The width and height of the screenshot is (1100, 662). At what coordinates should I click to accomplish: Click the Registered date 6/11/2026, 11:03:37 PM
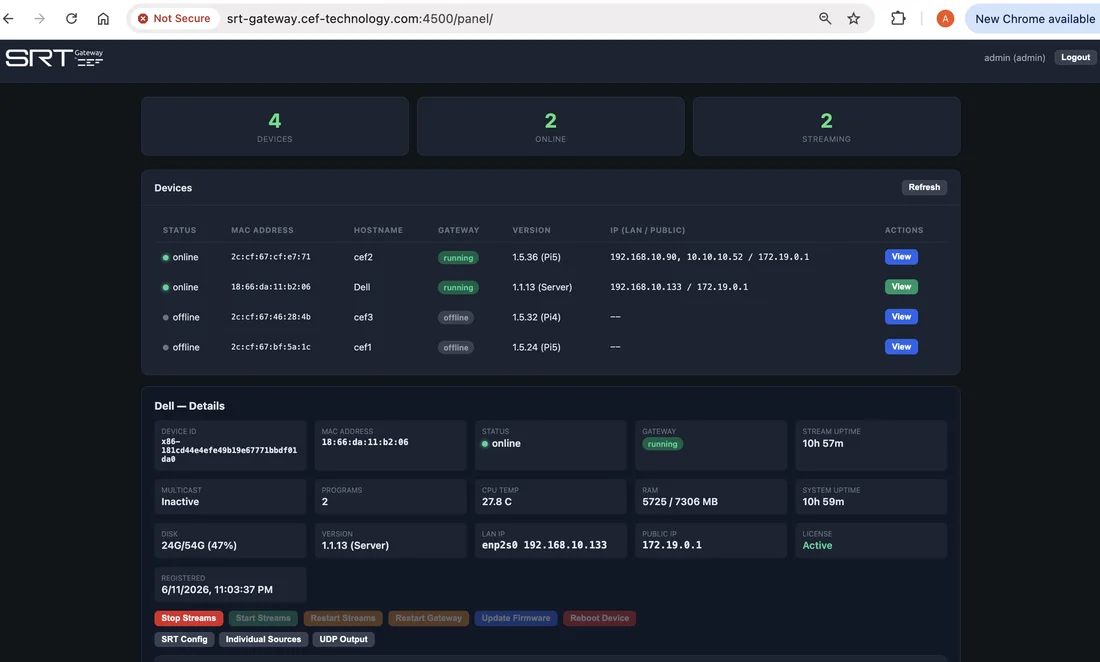[217, 590]
